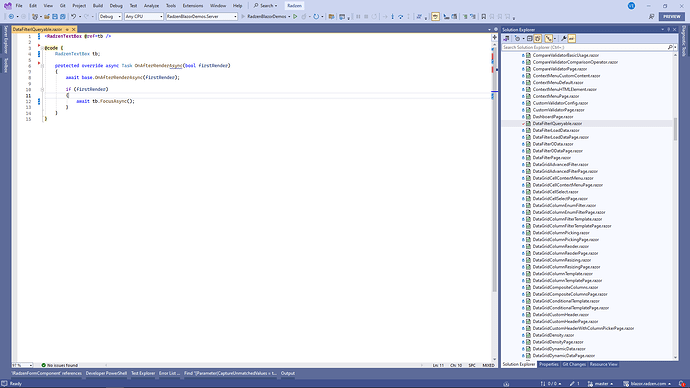Image resolution: width=690 pixels, height=388 pixels.
Task: Click the pencil changes indicator in status bar
Action: (575, 384)
